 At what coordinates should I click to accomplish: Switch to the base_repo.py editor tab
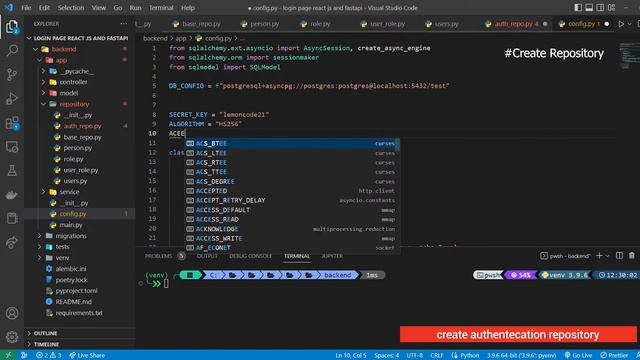pos(197,24)
